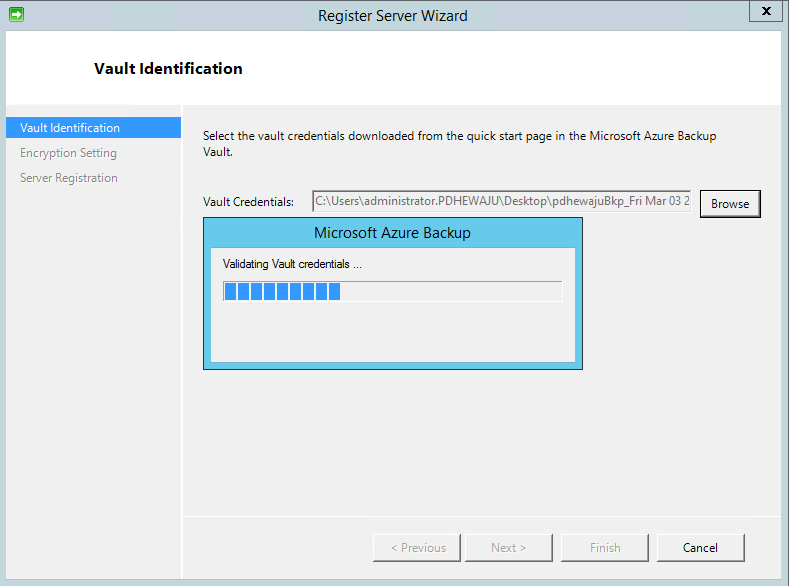Select the highlighted Vault Identification sidebar step

[x=70, y=128]
